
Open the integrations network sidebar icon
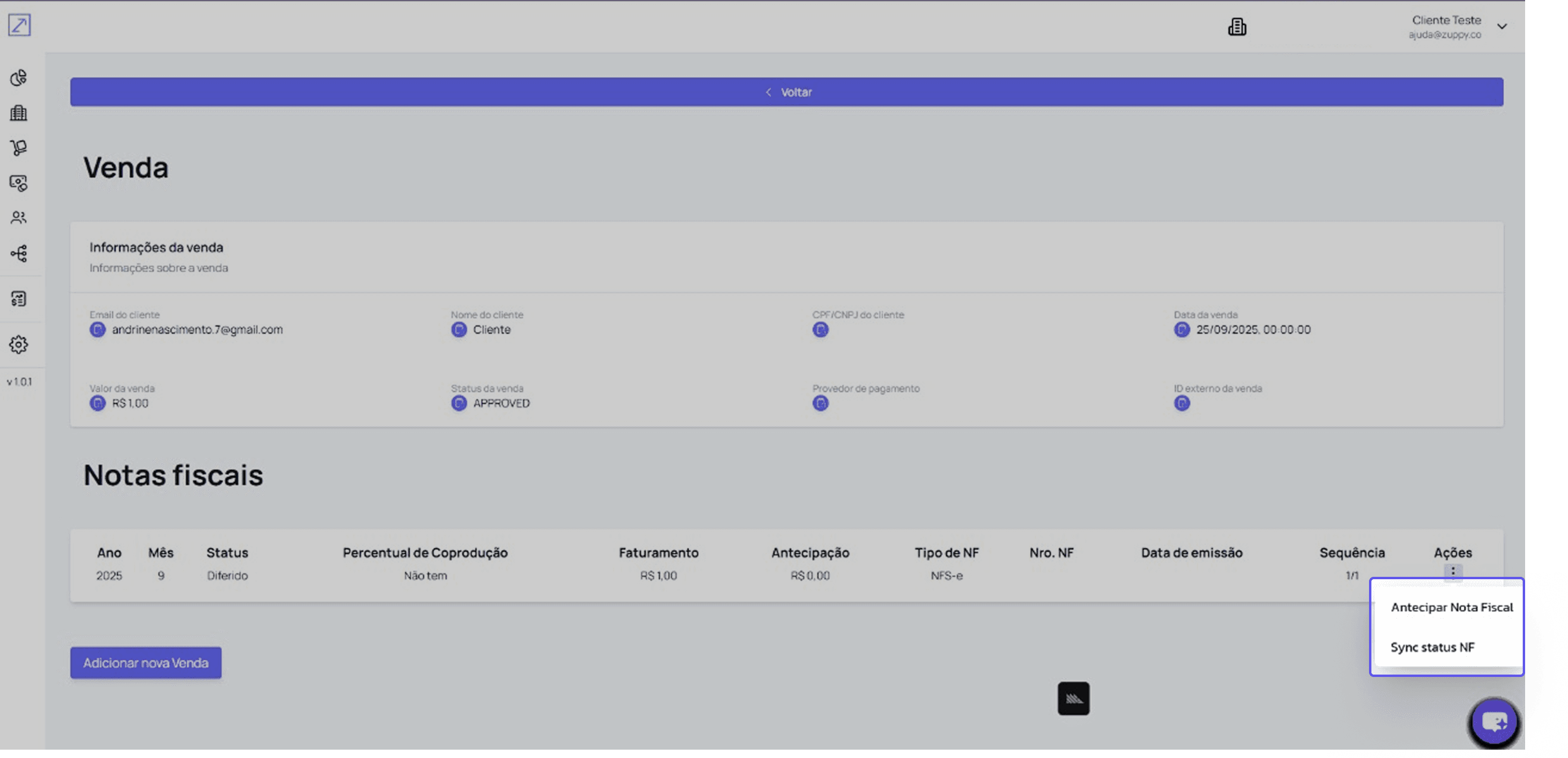pyautogui.click(x=19, y=253)
